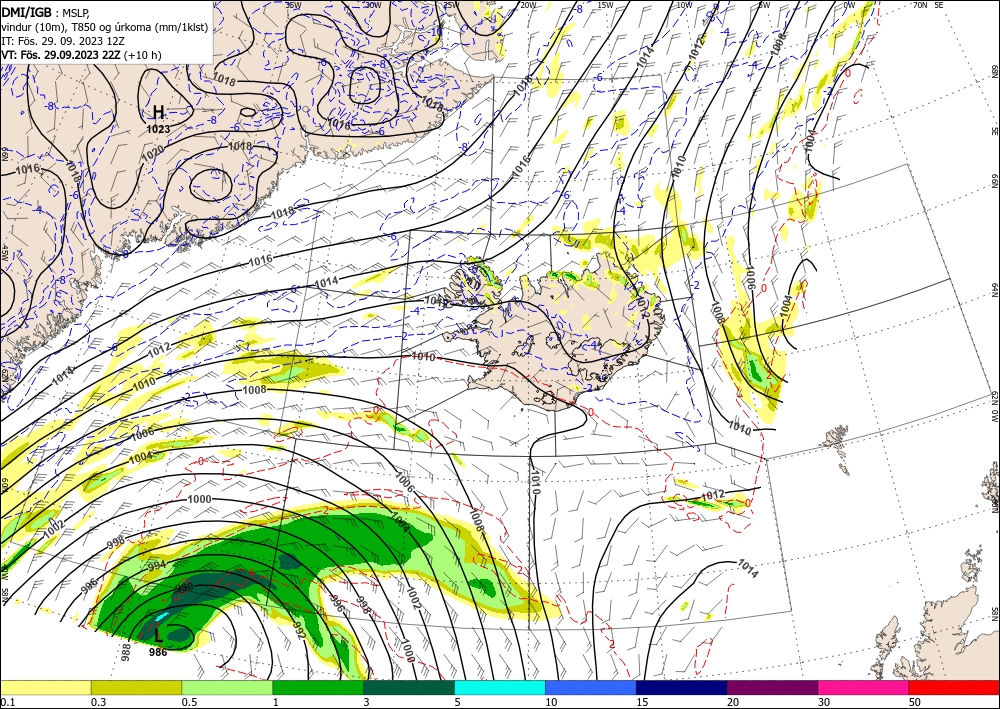The height and width of the screenshot is (709, 1000).
Task: Click the "0.5" legend scale value
Action: 188,702
